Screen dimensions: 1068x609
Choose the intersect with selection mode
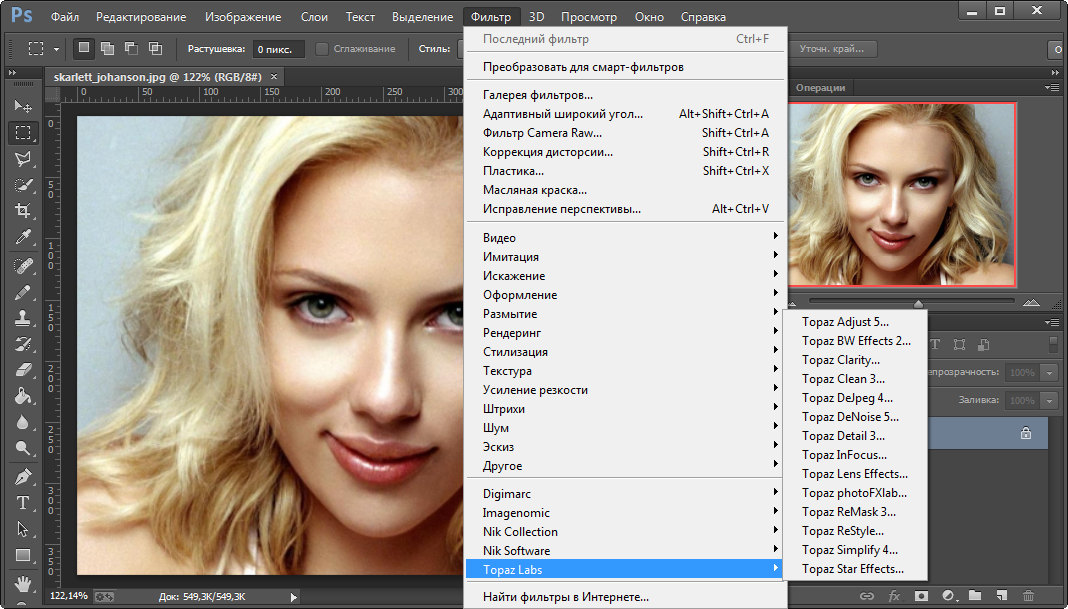[x=155, y=48]
